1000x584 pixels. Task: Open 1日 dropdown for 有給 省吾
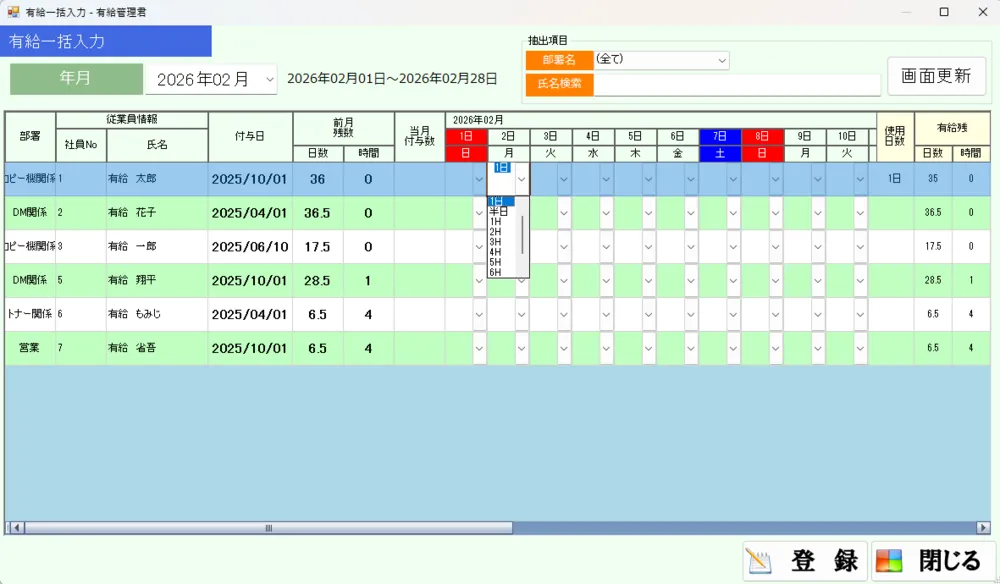tap(479, 348)
